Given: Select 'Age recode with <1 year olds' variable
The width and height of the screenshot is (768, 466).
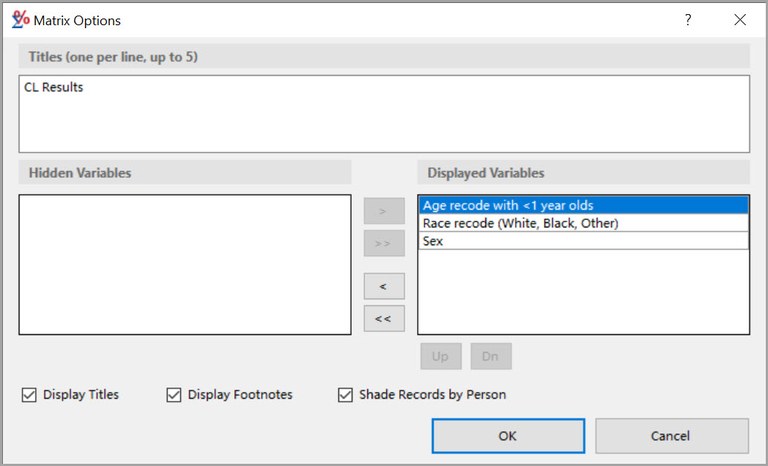Looking at the screenshot, I should tap(583, 206).
